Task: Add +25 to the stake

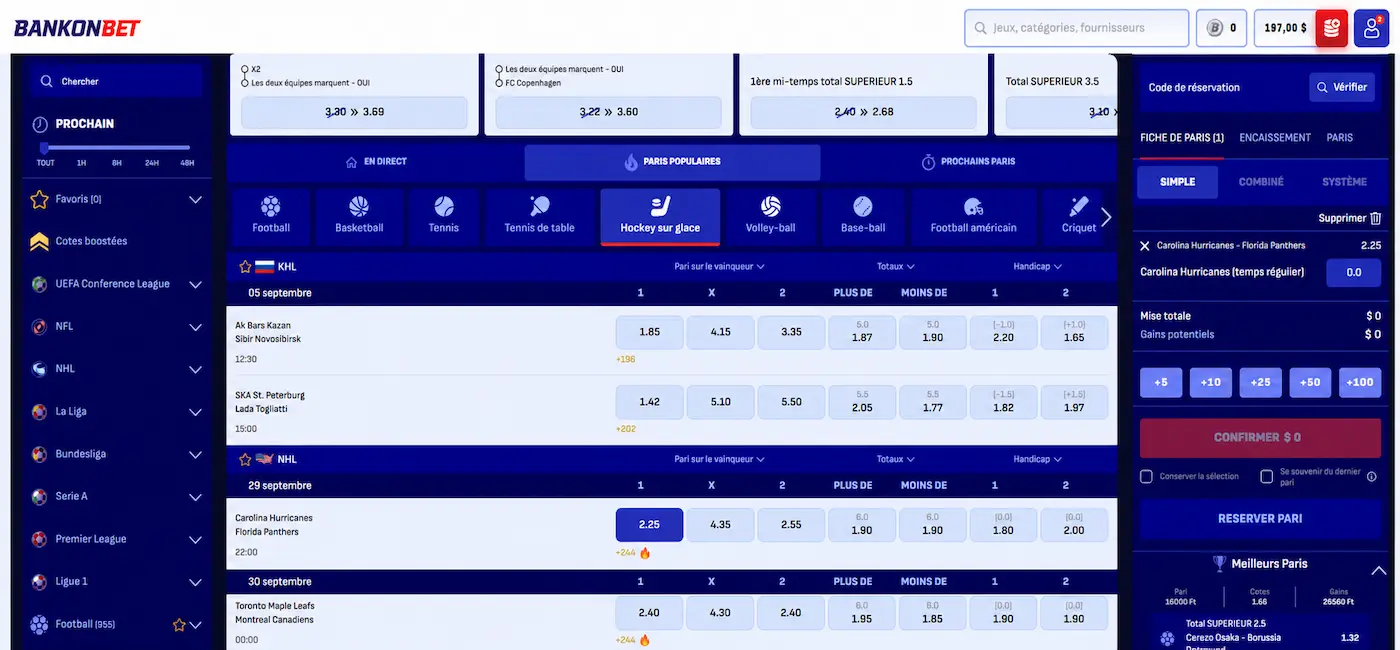Action: 1260,383
